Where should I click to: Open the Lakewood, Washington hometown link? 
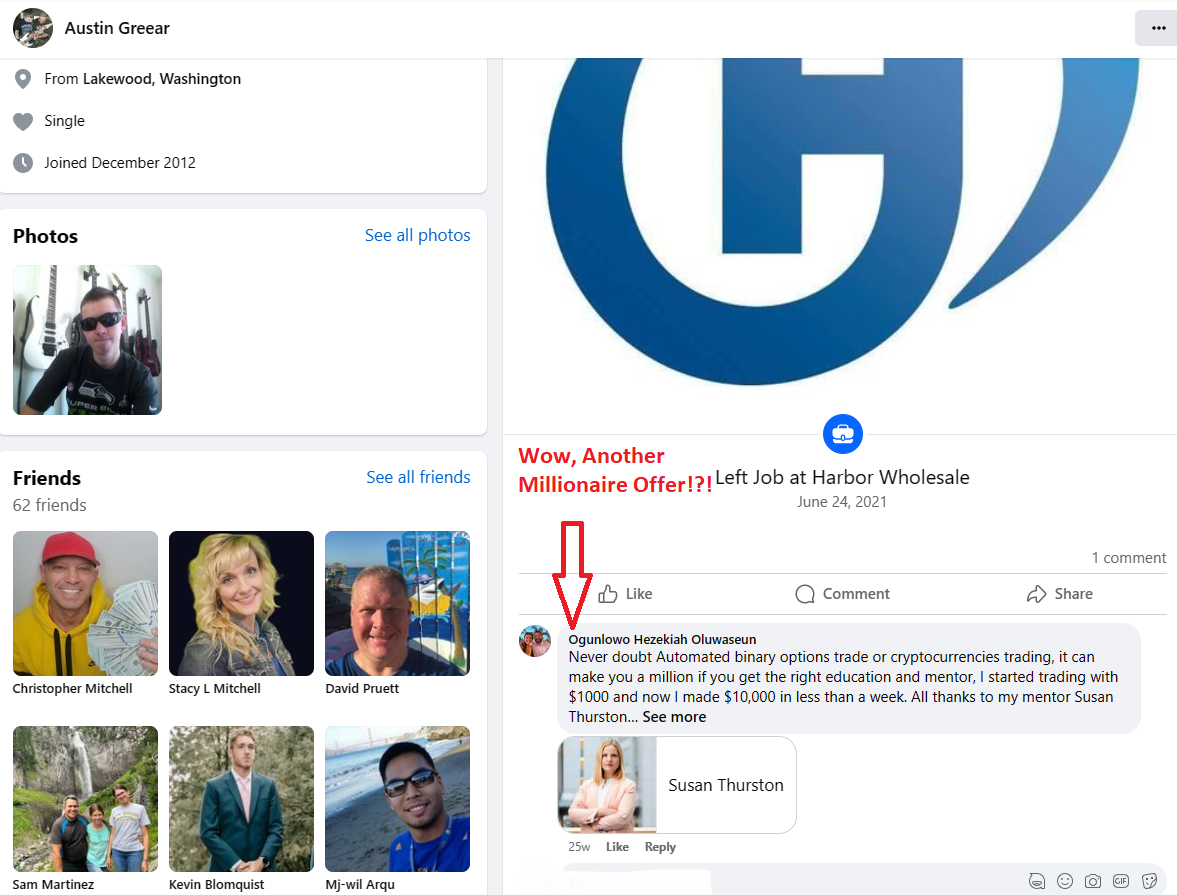[162, 79]
